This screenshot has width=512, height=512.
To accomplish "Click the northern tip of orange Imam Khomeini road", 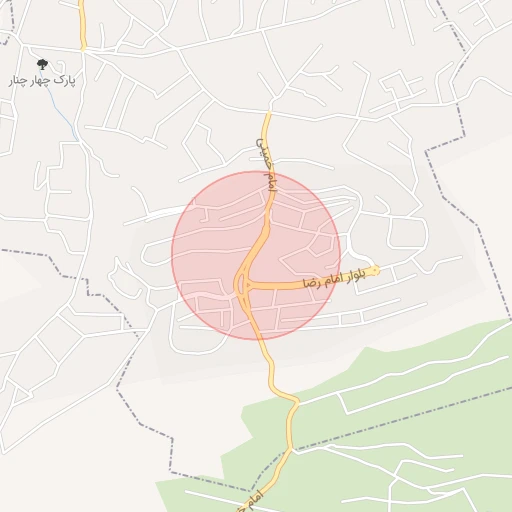I will click(x=268, y=113).
